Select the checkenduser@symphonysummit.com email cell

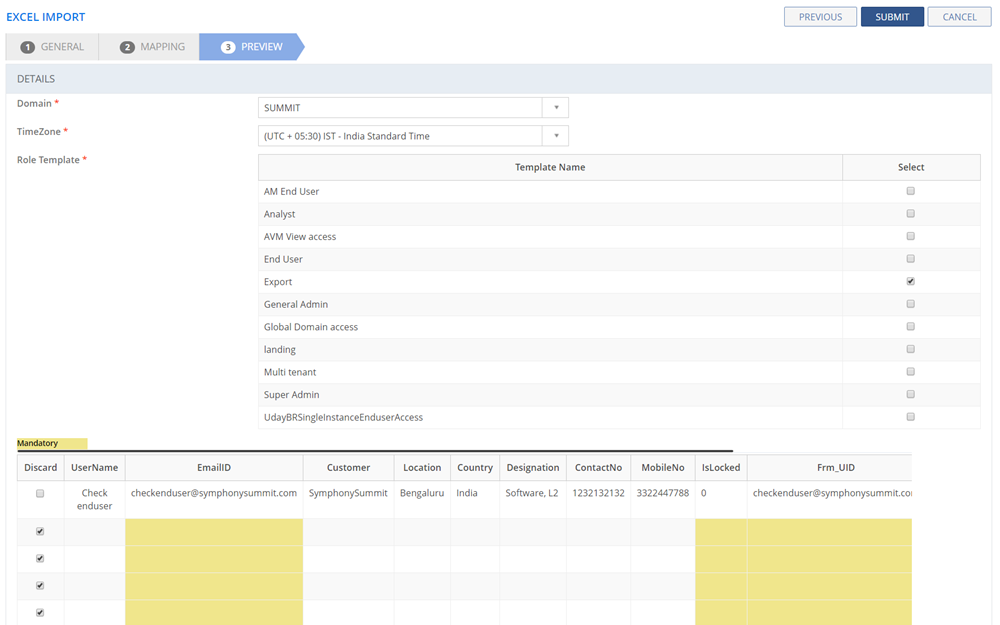coord(214,493)
